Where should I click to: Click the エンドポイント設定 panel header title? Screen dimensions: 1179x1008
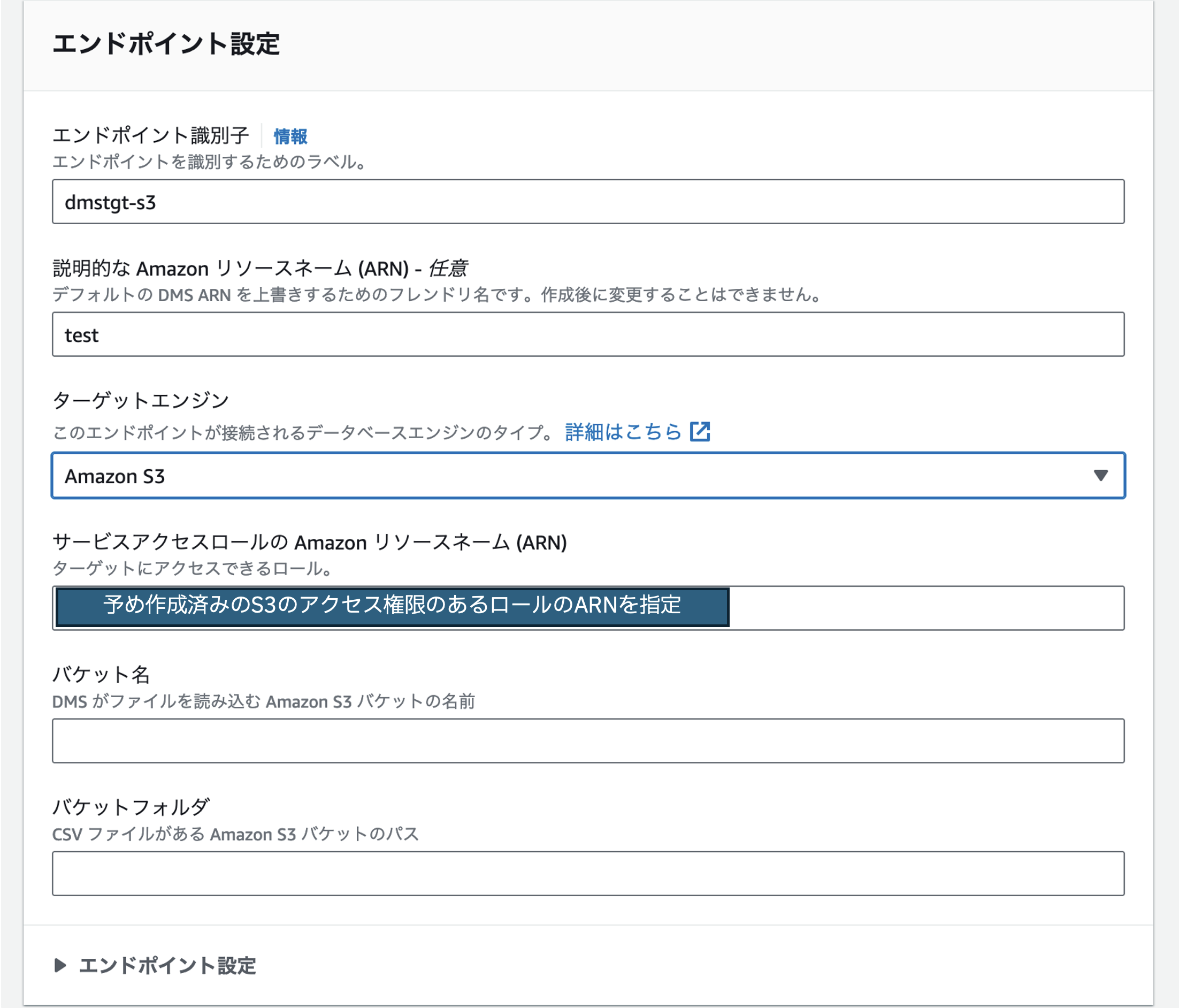click(x=166, y=44)
